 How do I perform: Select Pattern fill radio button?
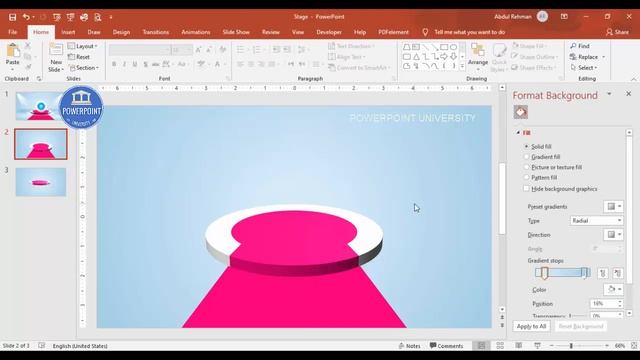(x=527, y=178)
